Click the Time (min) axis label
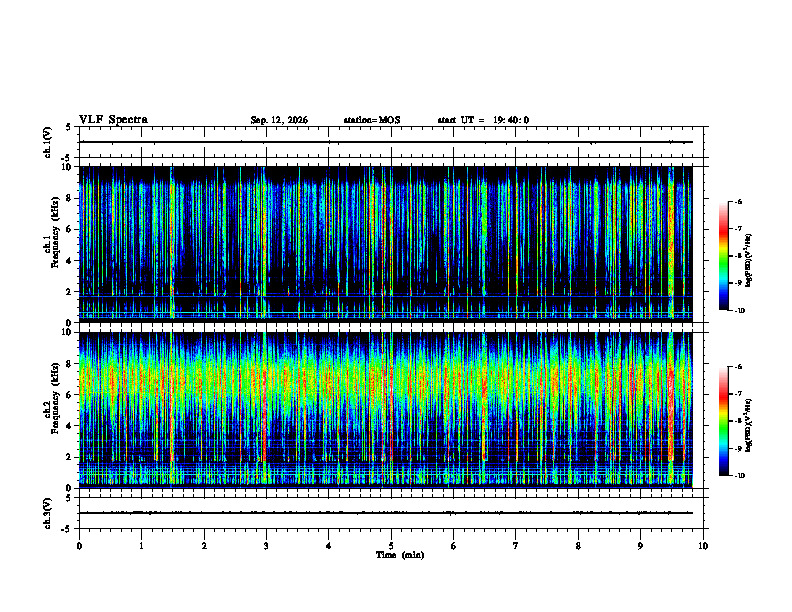Viewport: 792px width, 612px height. 400,555
